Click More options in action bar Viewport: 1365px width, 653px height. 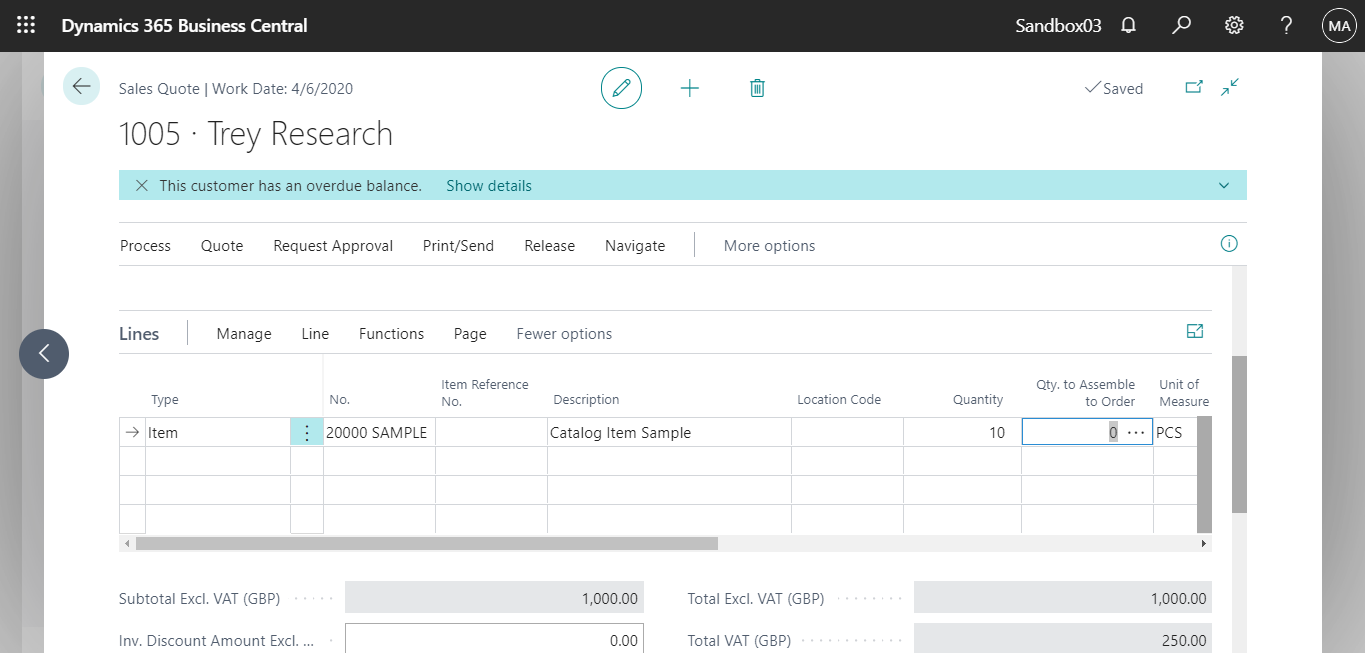769,246
